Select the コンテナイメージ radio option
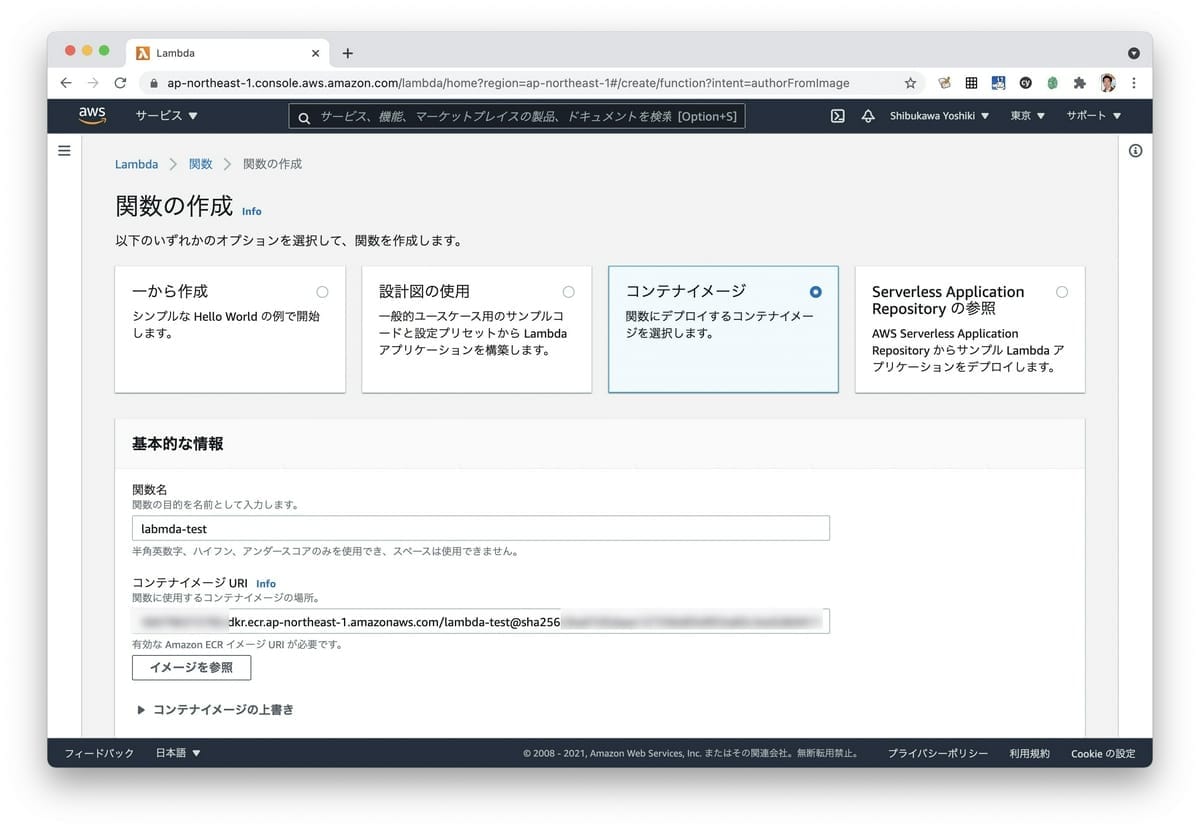Viewport: 1200px width, 830px height. pyautogui.click(x=816, y=292)
